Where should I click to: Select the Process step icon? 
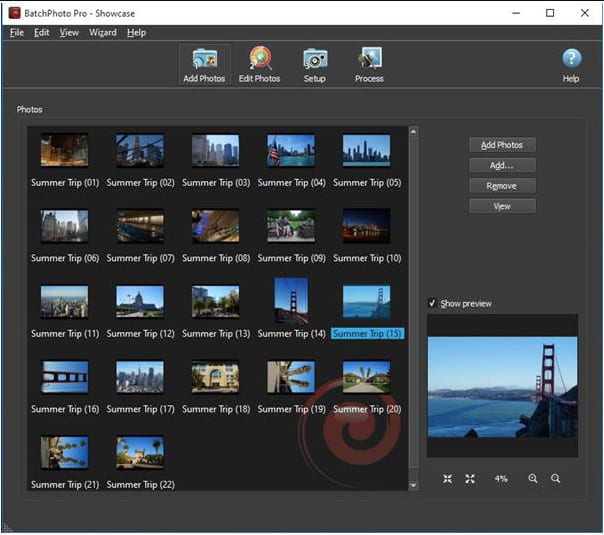[x=369, y=64]
